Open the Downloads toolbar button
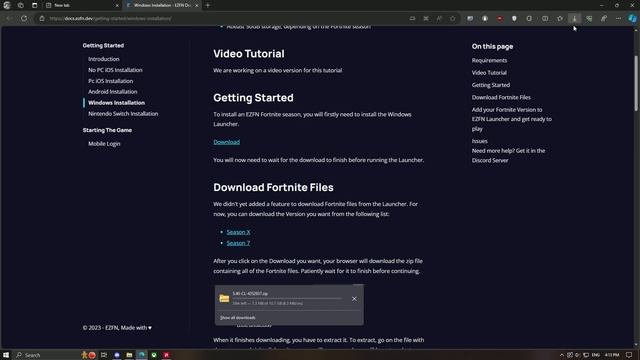Viewport: 640px width, 360px height. click(575, 18)
